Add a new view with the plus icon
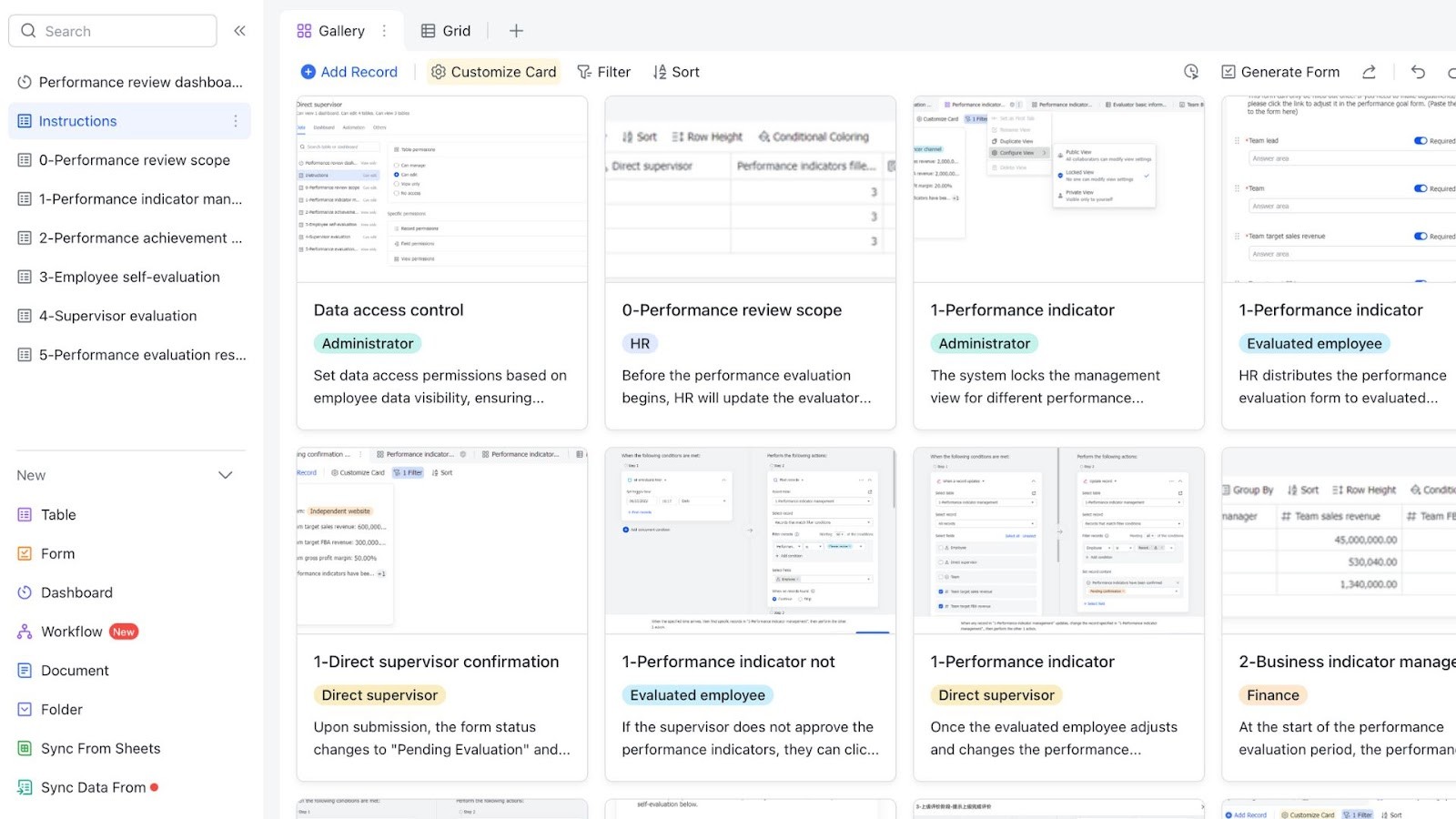1456x819 pixels. [516, 30]
